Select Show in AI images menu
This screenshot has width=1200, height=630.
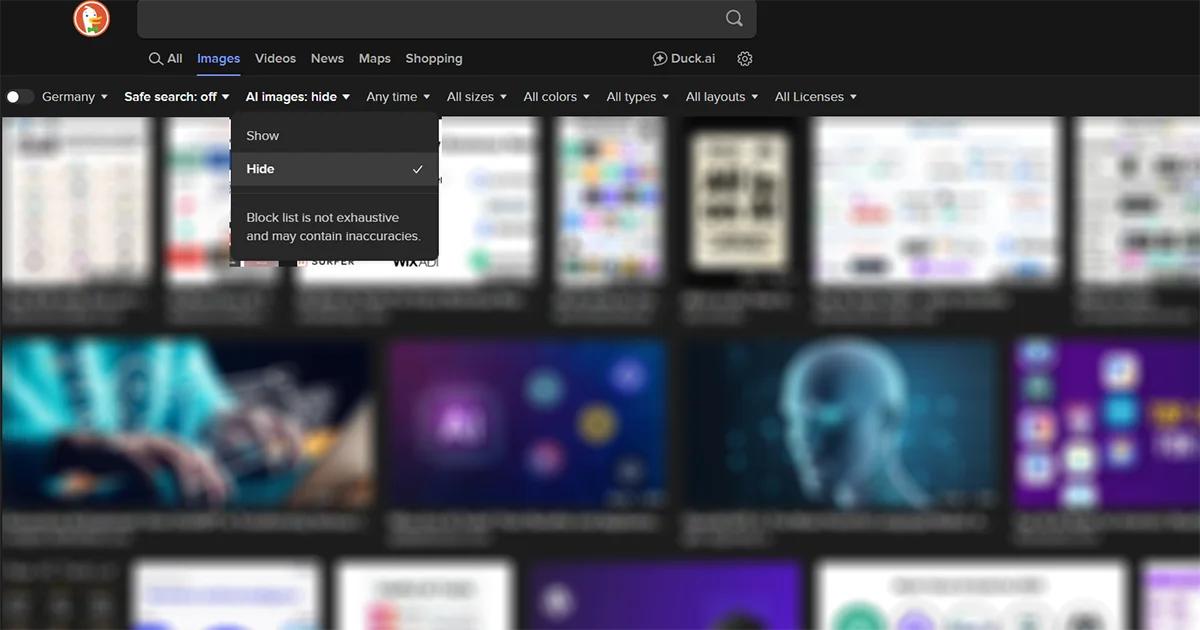pos(263,136)
